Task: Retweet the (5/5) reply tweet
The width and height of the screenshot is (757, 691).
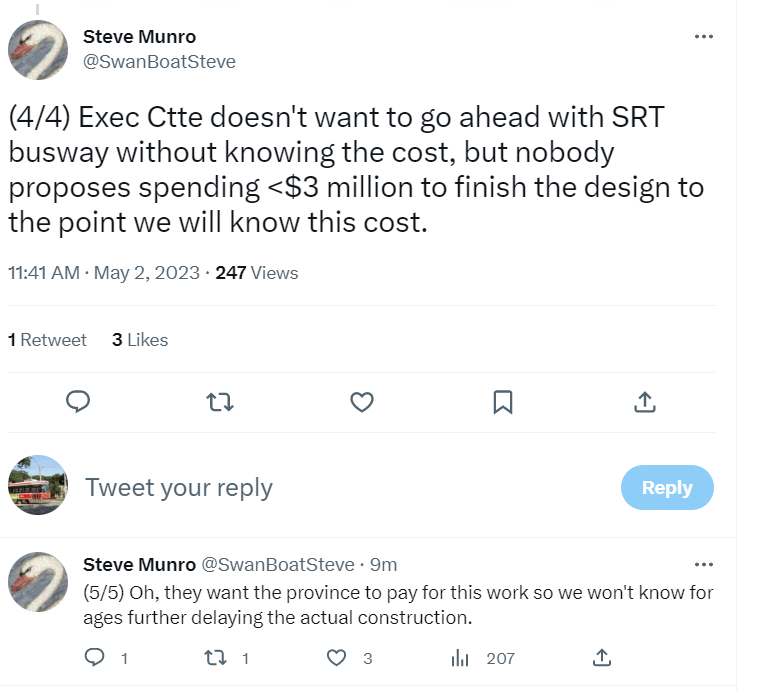Action: [215, 657]
